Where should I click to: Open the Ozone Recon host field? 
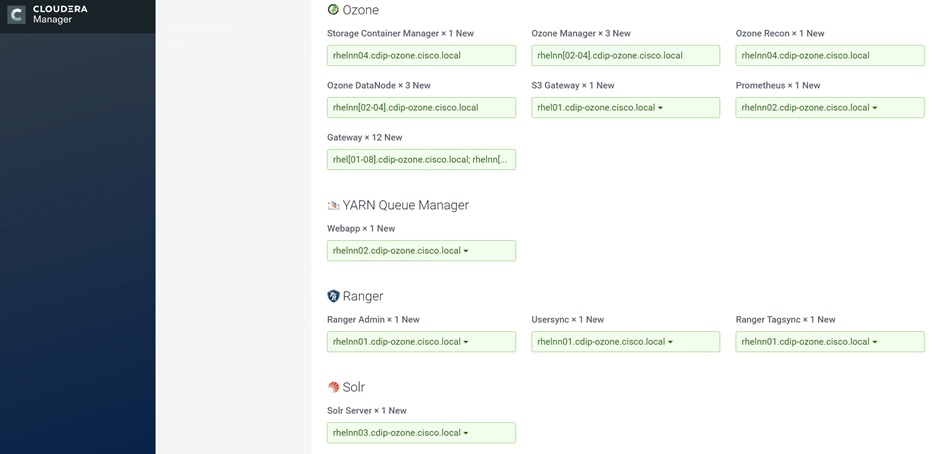(x=829, y=55)
